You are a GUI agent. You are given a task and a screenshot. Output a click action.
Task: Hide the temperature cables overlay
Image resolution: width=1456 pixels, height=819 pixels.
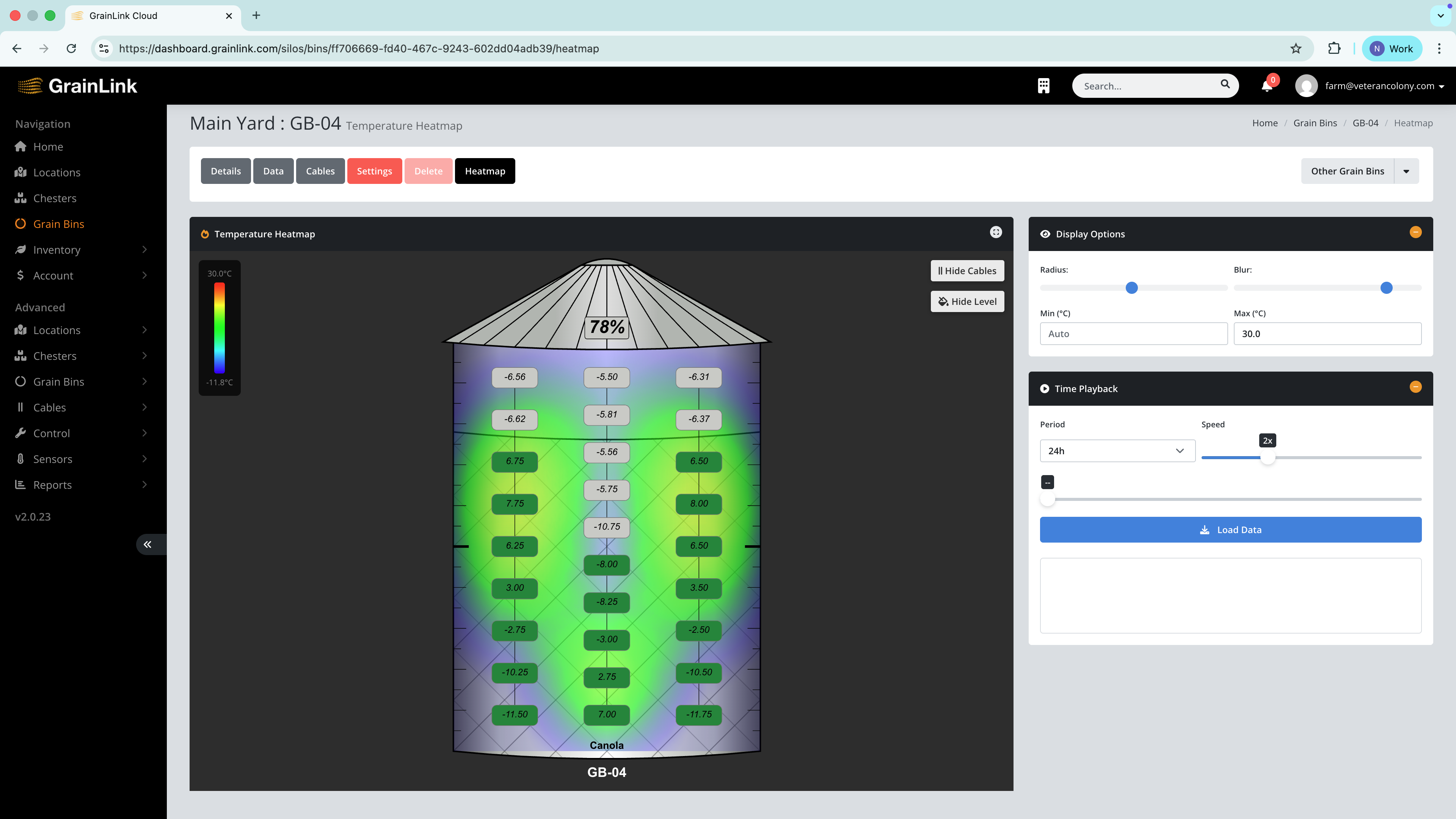(x=966, y=271)
